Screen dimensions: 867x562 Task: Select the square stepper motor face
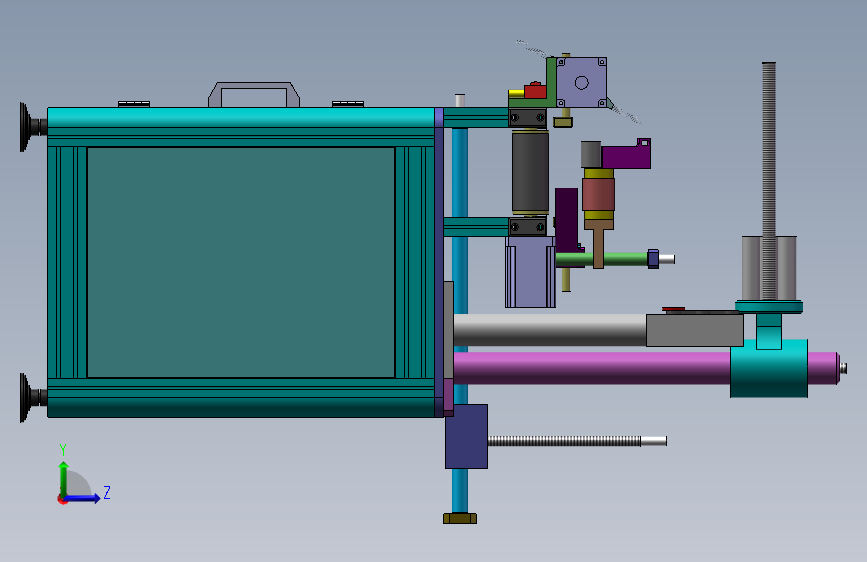pyautogui.click(x=581, y=82)
